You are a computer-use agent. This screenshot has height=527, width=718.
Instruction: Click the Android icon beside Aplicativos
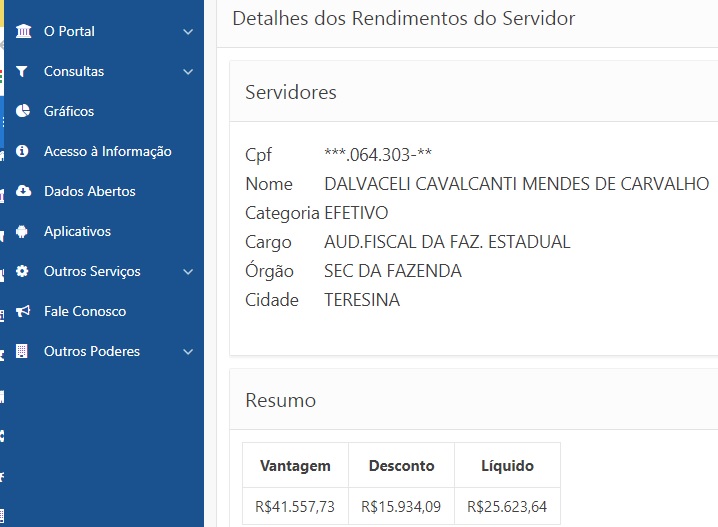tap(22, 231)
